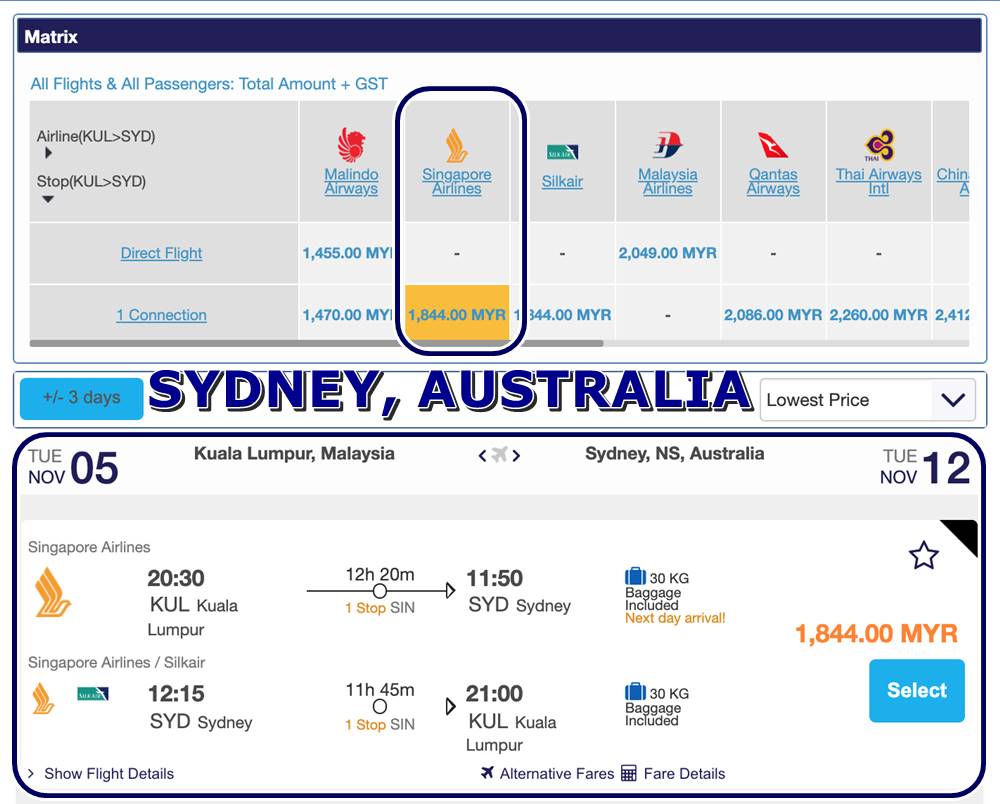The image size is (1000, 804).
Task: Click the Kuala Lumpur, Malaysia origin heading
Action: pyautogui.click(x=294, y=453)
